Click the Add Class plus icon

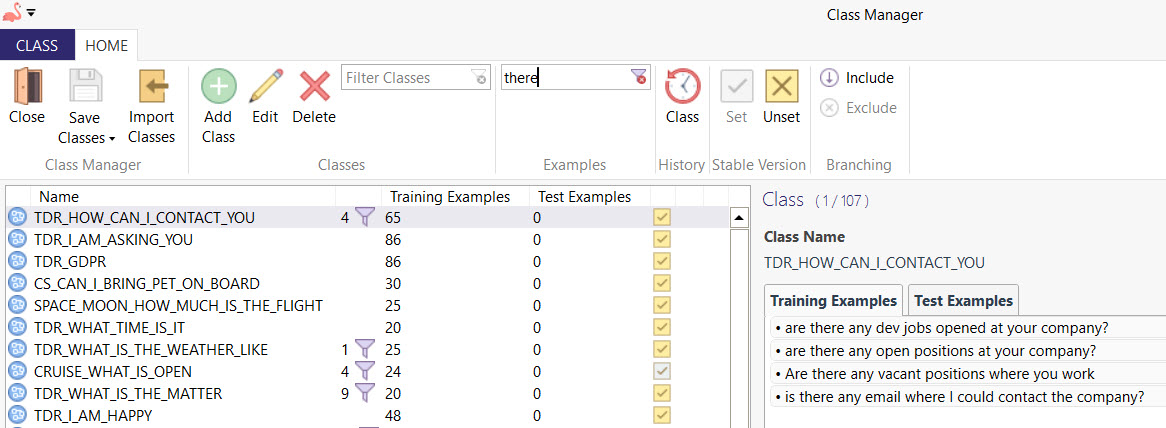point(218,86)
